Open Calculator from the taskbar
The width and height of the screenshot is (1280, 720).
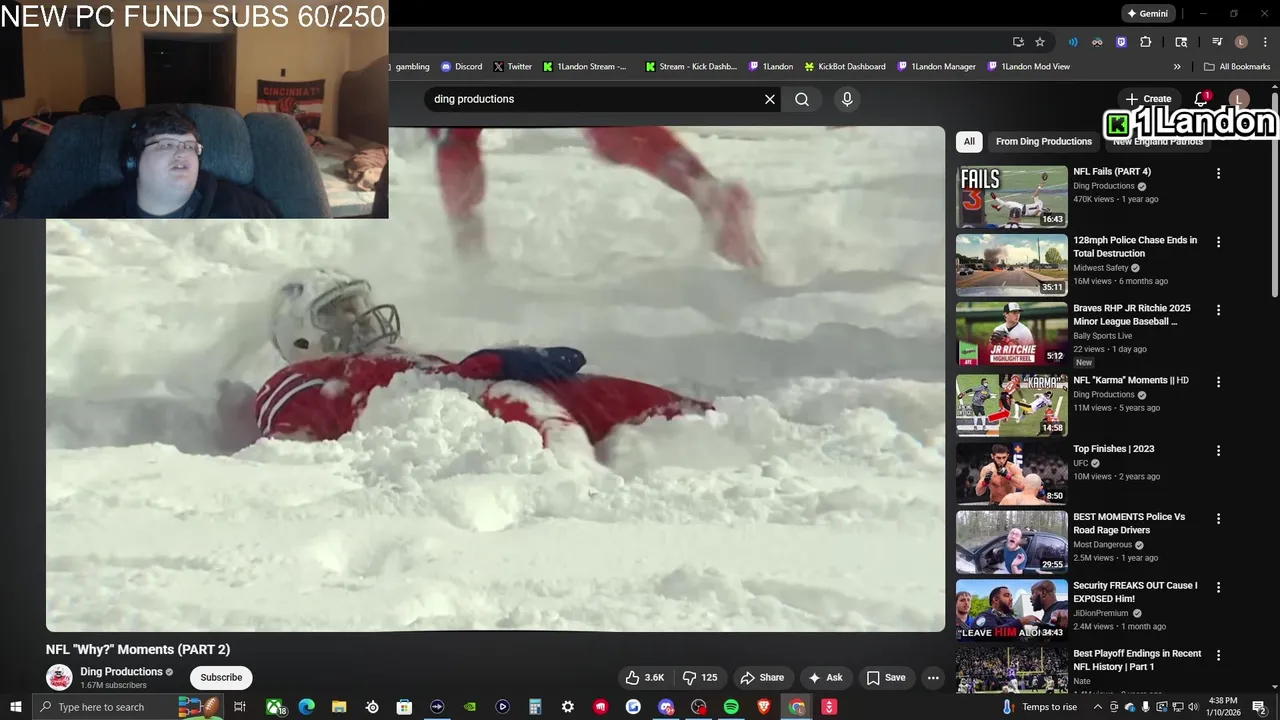(535, 707)
